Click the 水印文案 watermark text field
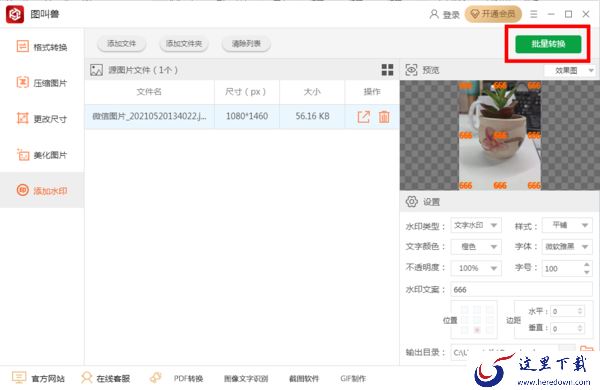The height and width of the screenshot is (390, 600). [522, 290]
